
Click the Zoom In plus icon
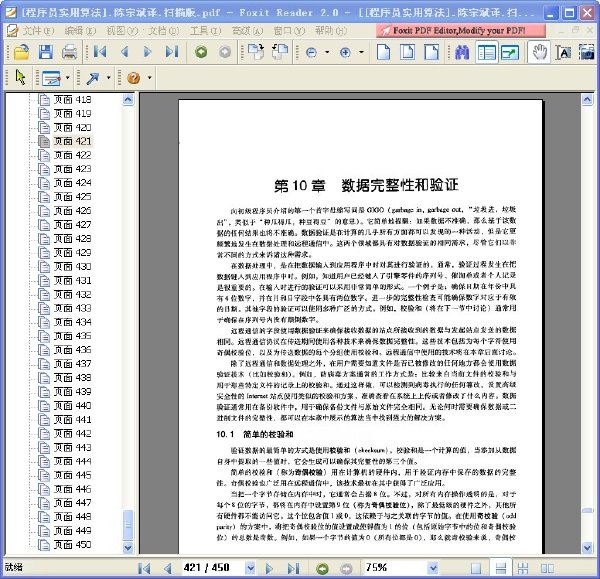[x=345, y=52]
